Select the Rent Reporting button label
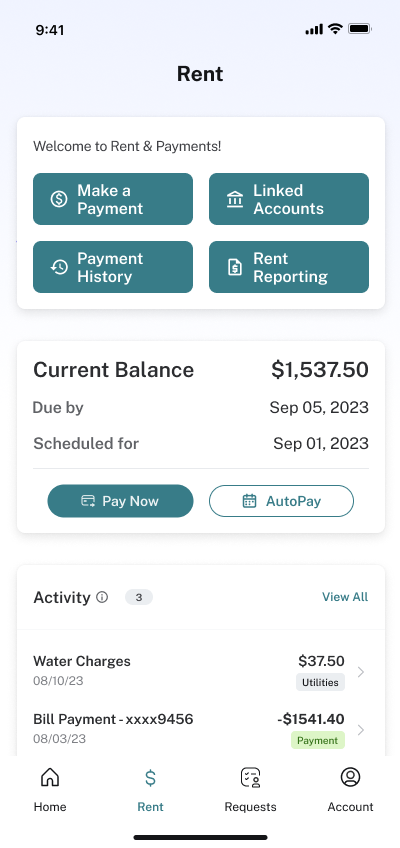Screen dimensions: 400x848 [290, 267]
